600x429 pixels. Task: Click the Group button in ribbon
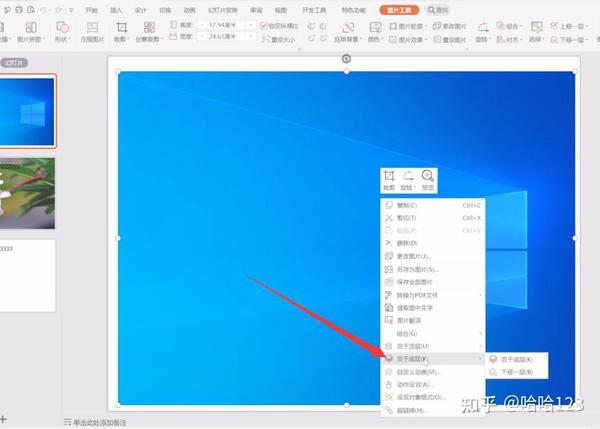pos(509,26)
